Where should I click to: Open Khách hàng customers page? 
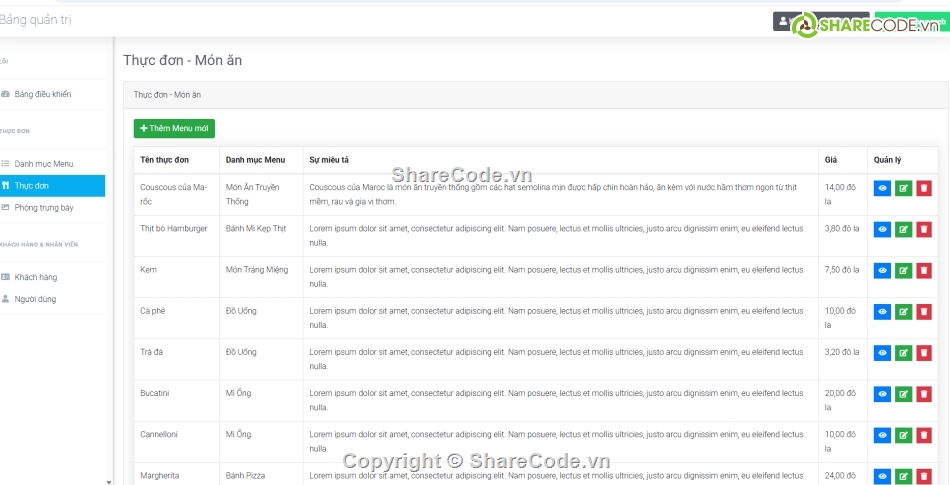point(35,277)
